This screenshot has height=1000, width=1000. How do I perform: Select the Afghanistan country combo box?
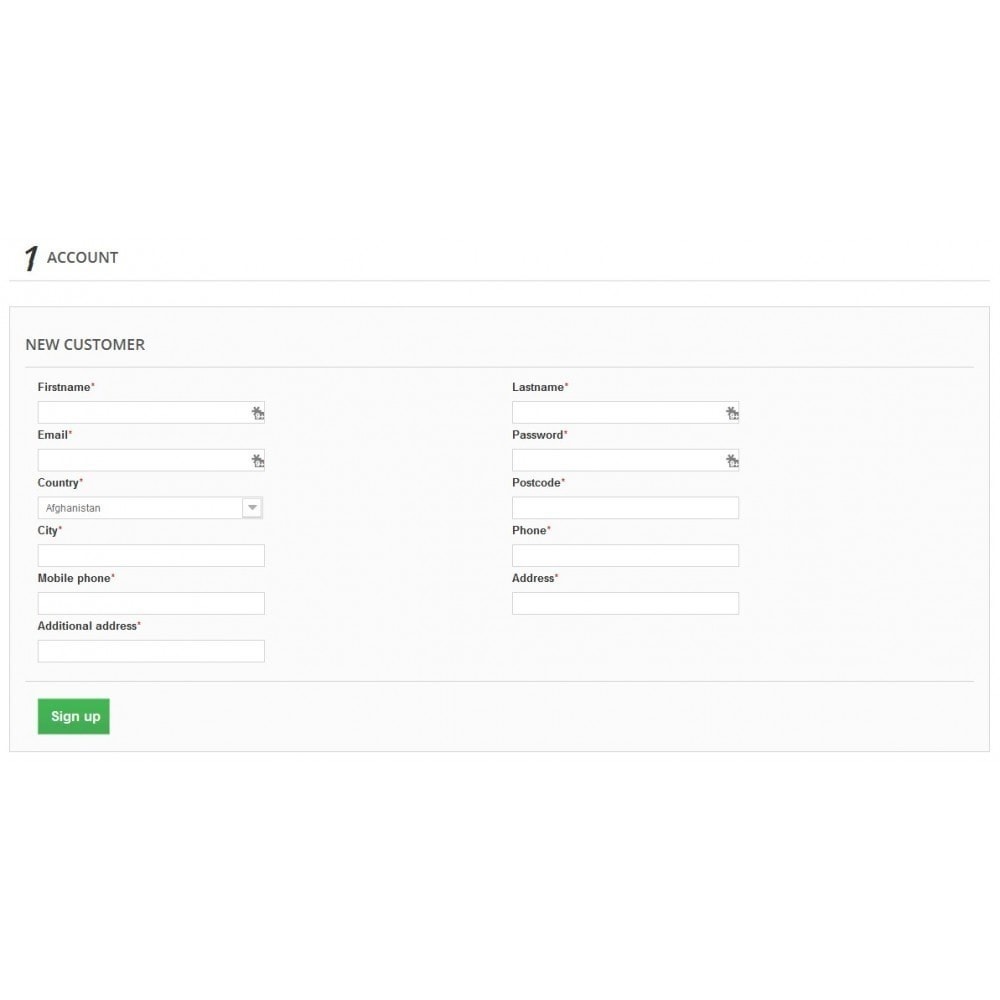tap(151, 508)
